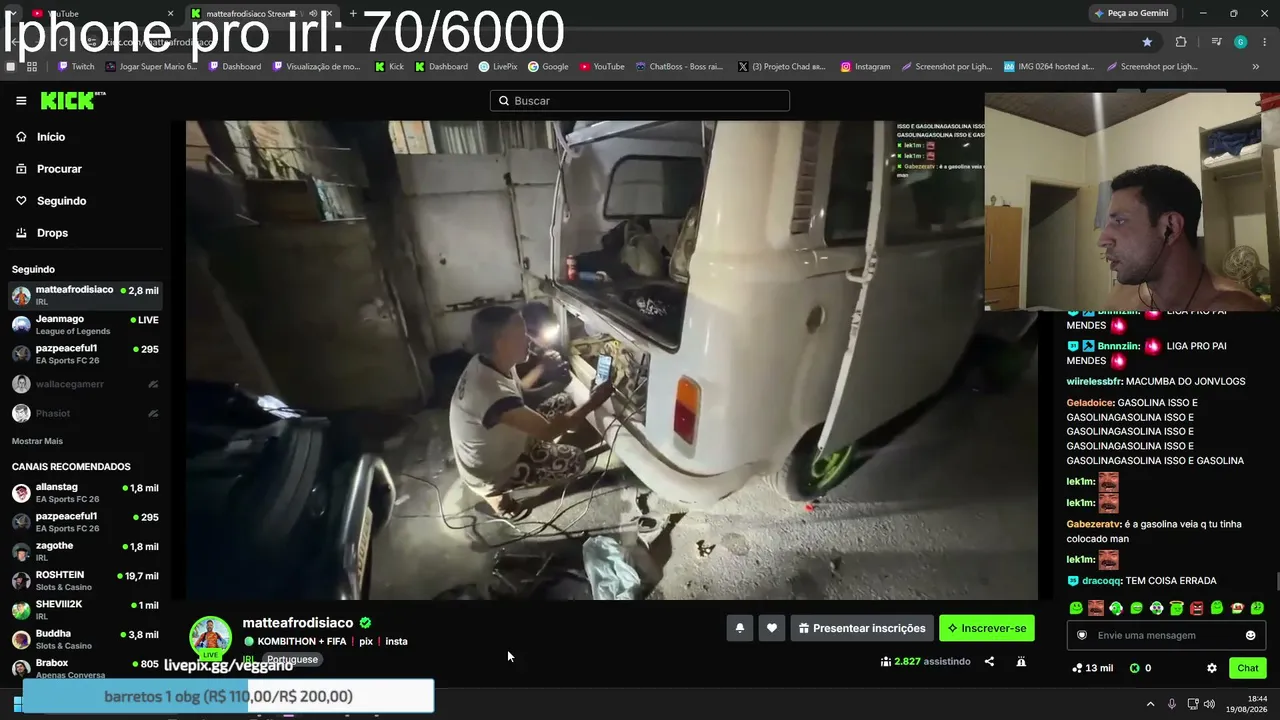Screen dimensions: 1280x720
Task: Focus the Buscar search field
Action: [x=640, y=101]
